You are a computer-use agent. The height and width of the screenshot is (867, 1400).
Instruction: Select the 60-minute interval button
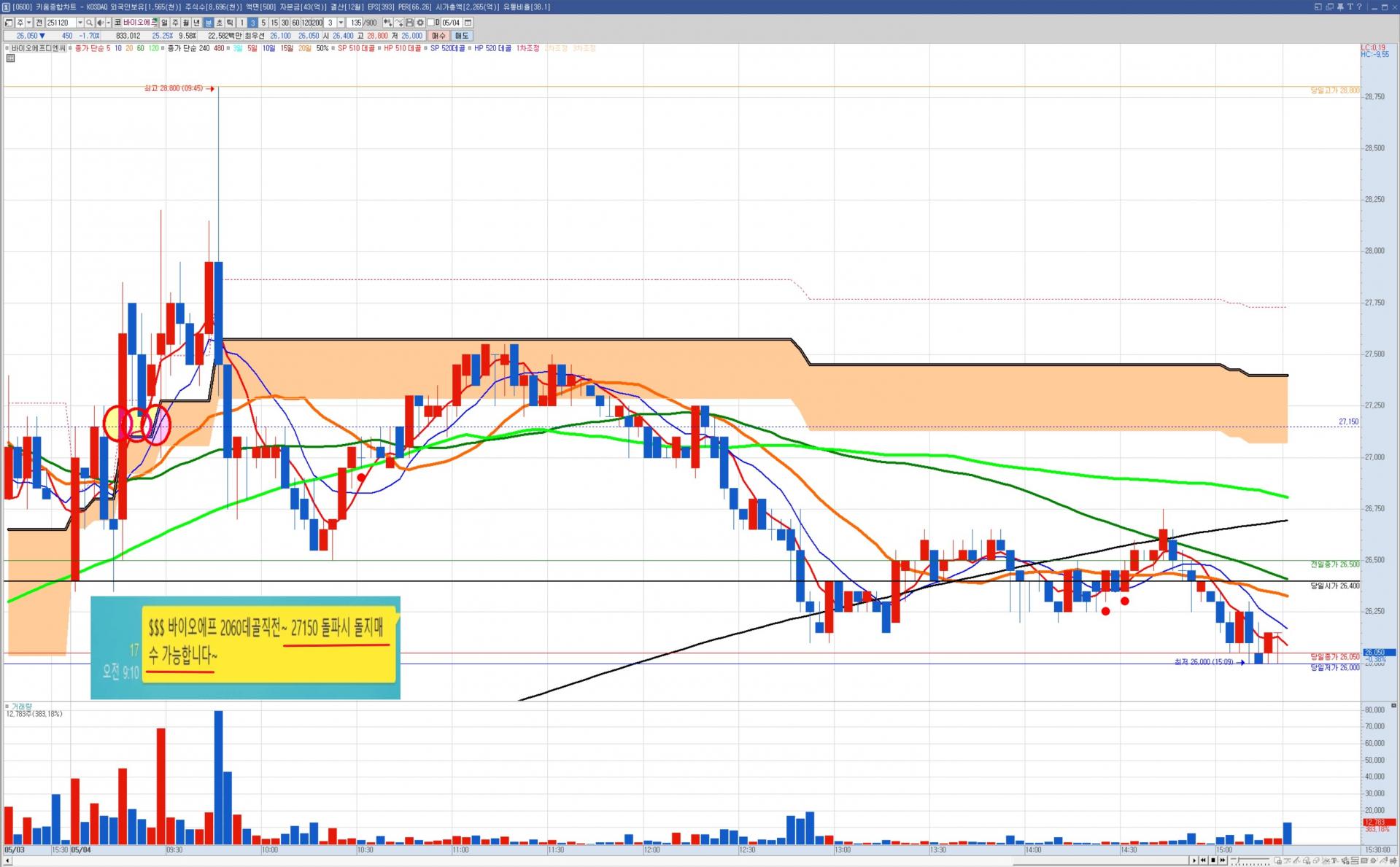pos(295,23)
